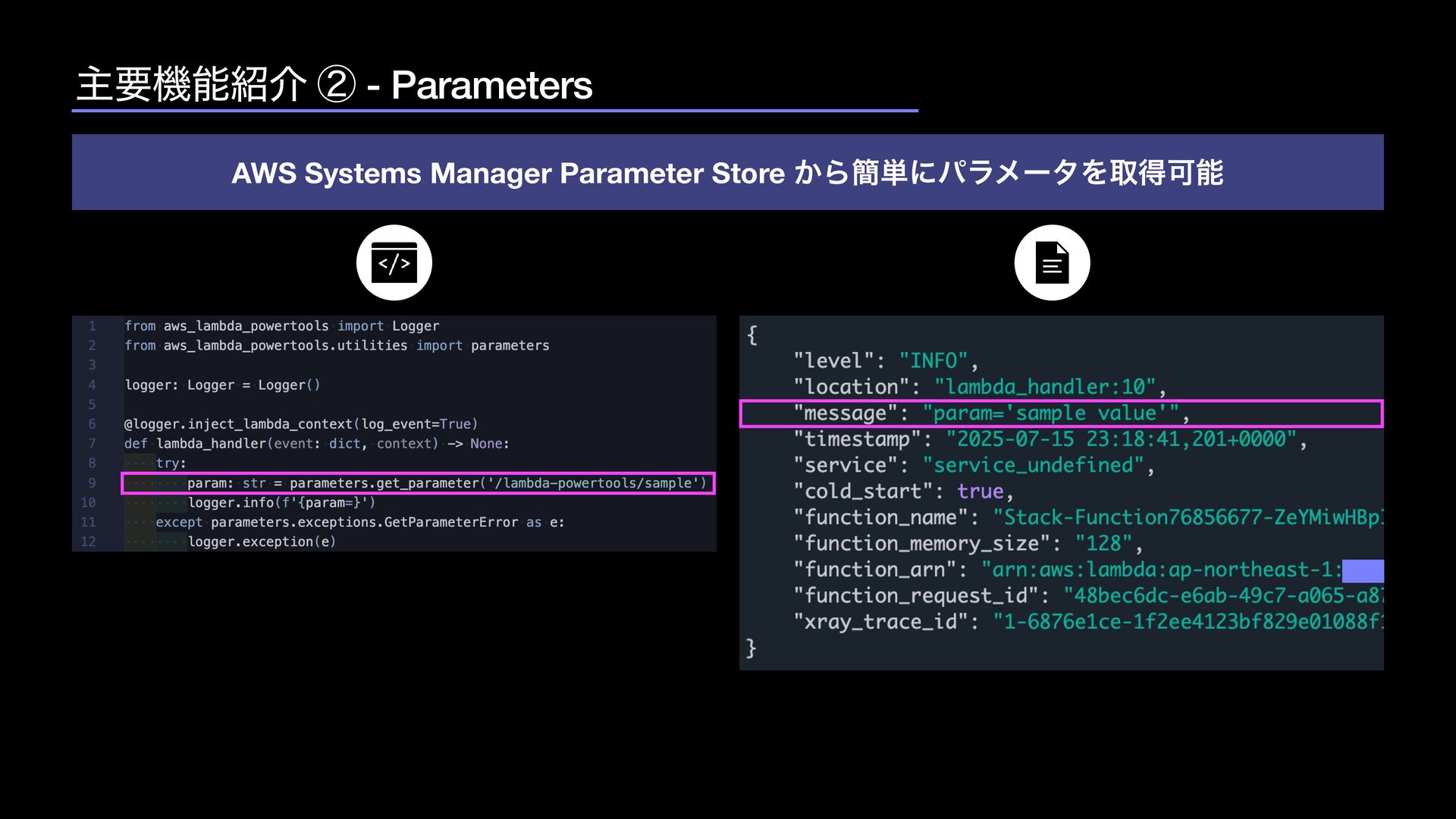The image size is (1456, 819).
Task: Click line number 12 in the code gutter
Action: tap(88, 542)
